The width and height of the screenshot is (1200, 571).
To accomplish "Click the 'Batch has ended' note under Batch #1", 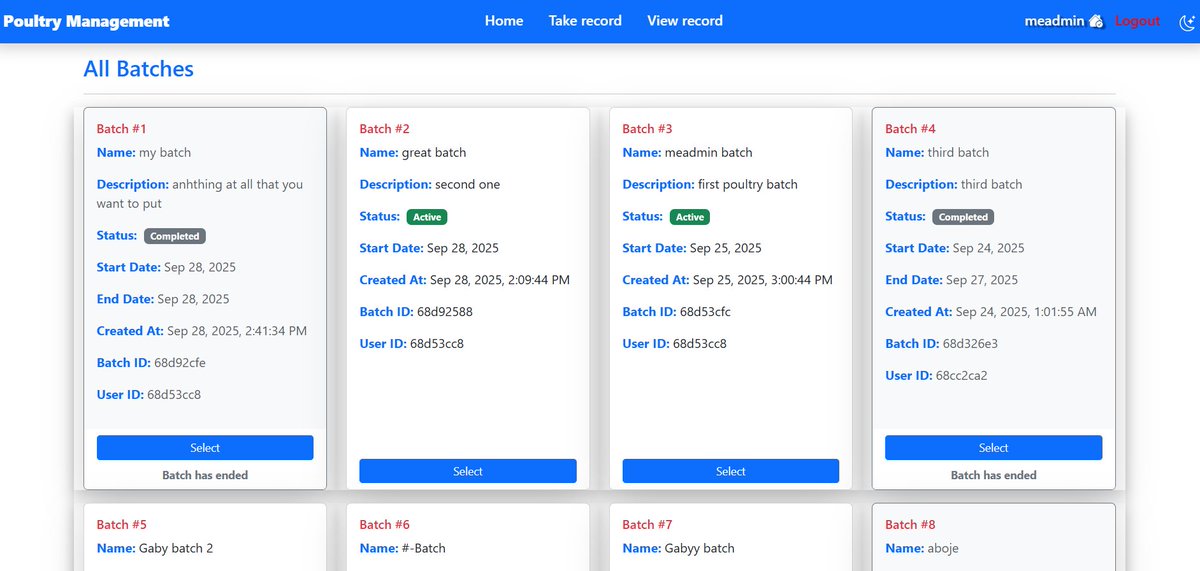I will 205,476.
